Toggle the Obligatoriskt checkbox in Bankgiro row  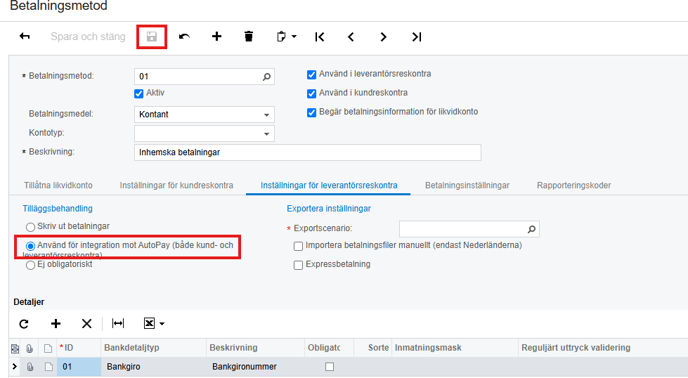click(330, 367)
